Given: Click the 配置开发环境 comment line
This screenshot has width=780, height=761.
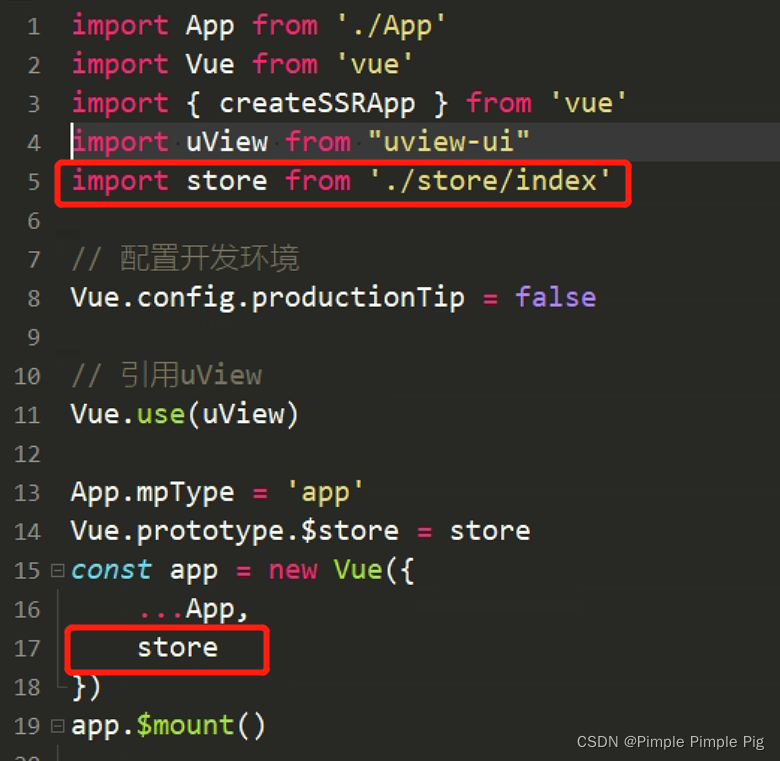Looking at the screenshot, I should coord(185,259).
